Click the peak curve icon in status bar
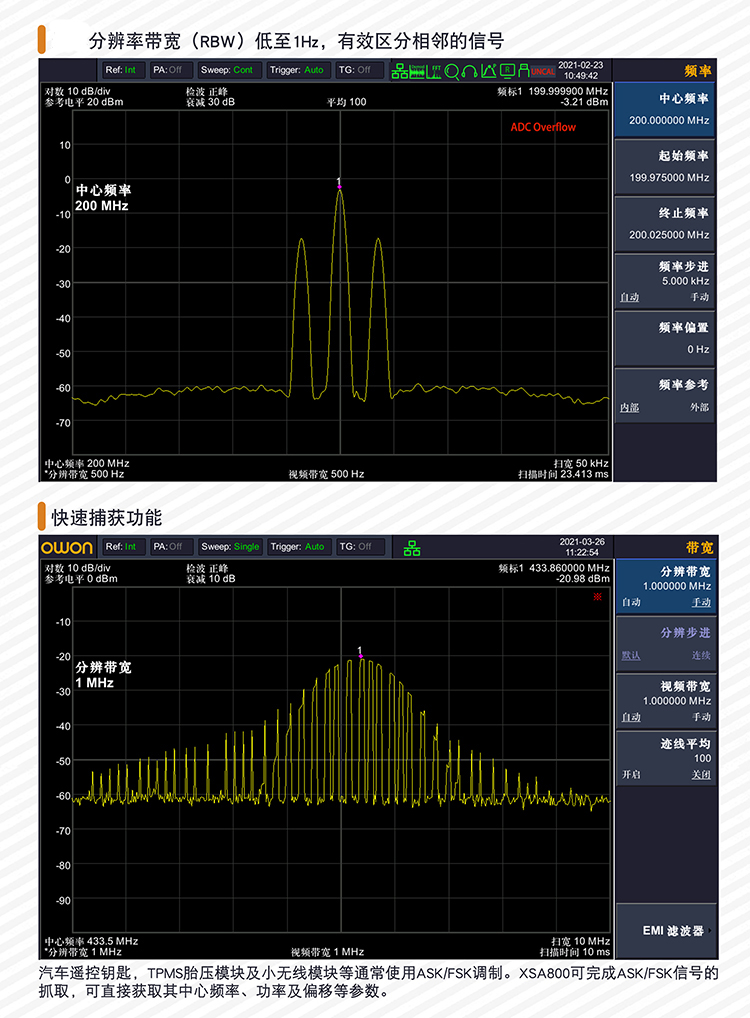Viewport: 750px width, 1018px height. (x=489, y=71)
